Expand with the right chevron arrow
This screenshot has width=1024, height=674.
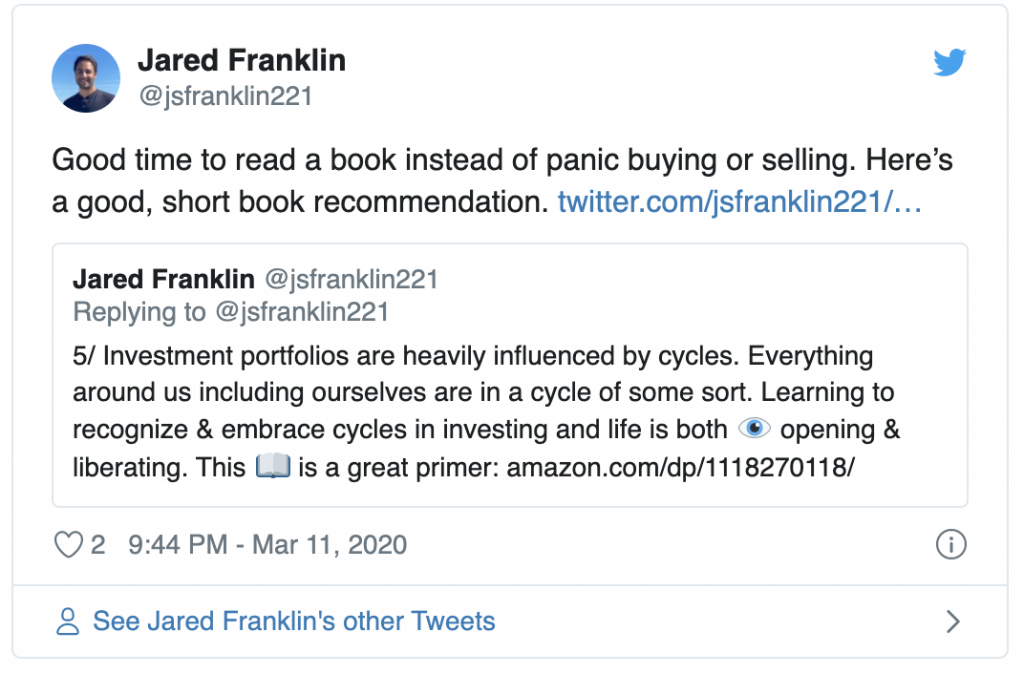point(952,622)
